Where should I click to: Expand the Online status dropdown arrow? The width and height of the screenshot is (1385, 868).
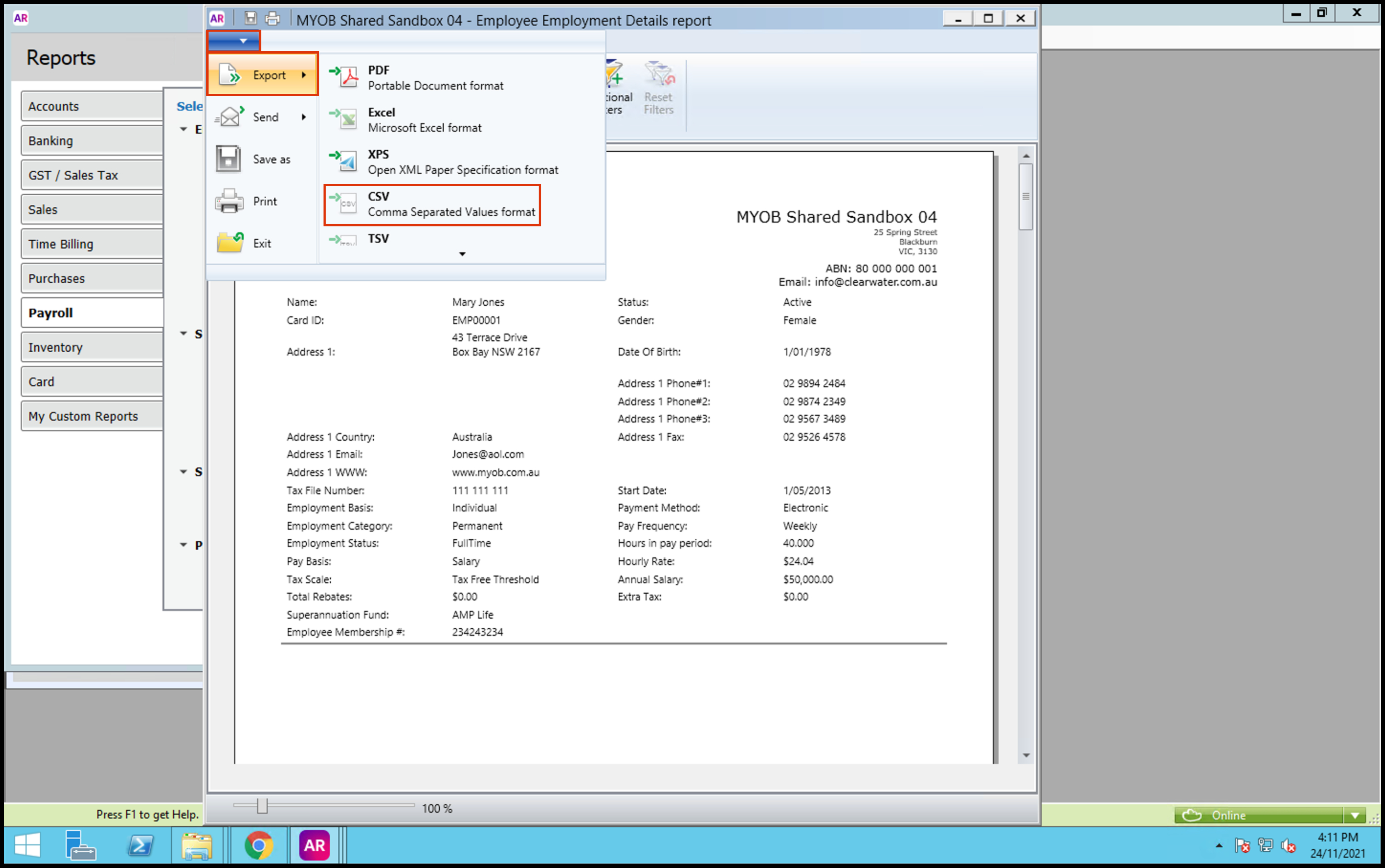[1355, 815]
